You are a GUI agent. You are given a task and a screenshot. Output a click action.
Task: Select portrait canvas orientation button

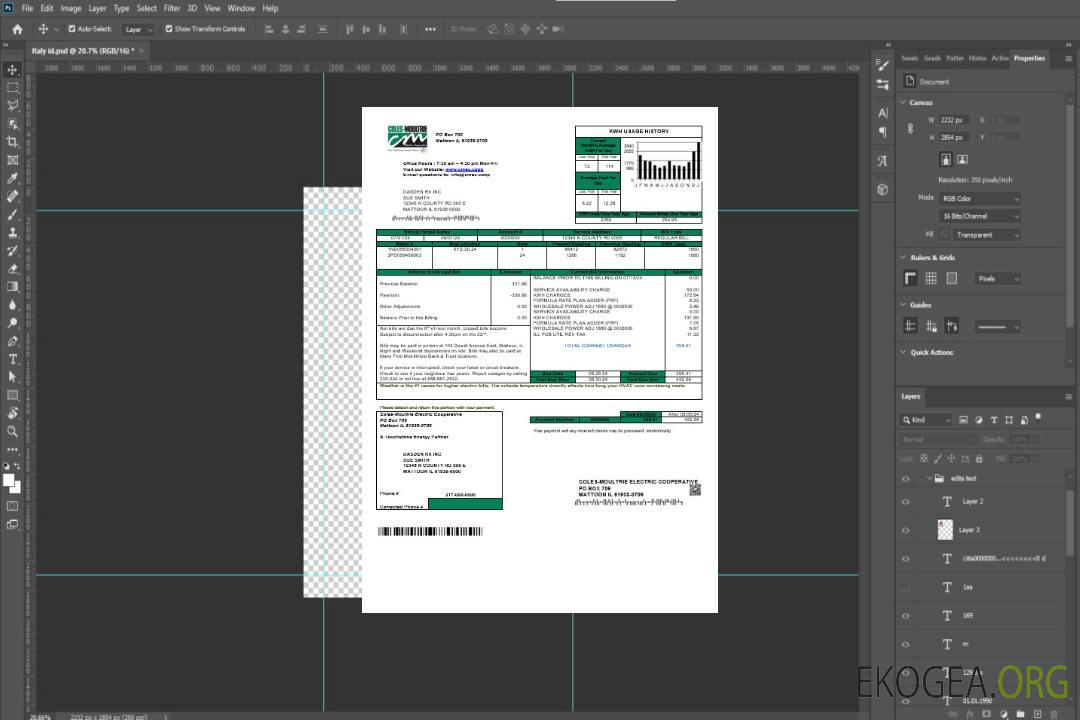coord(946,160)
